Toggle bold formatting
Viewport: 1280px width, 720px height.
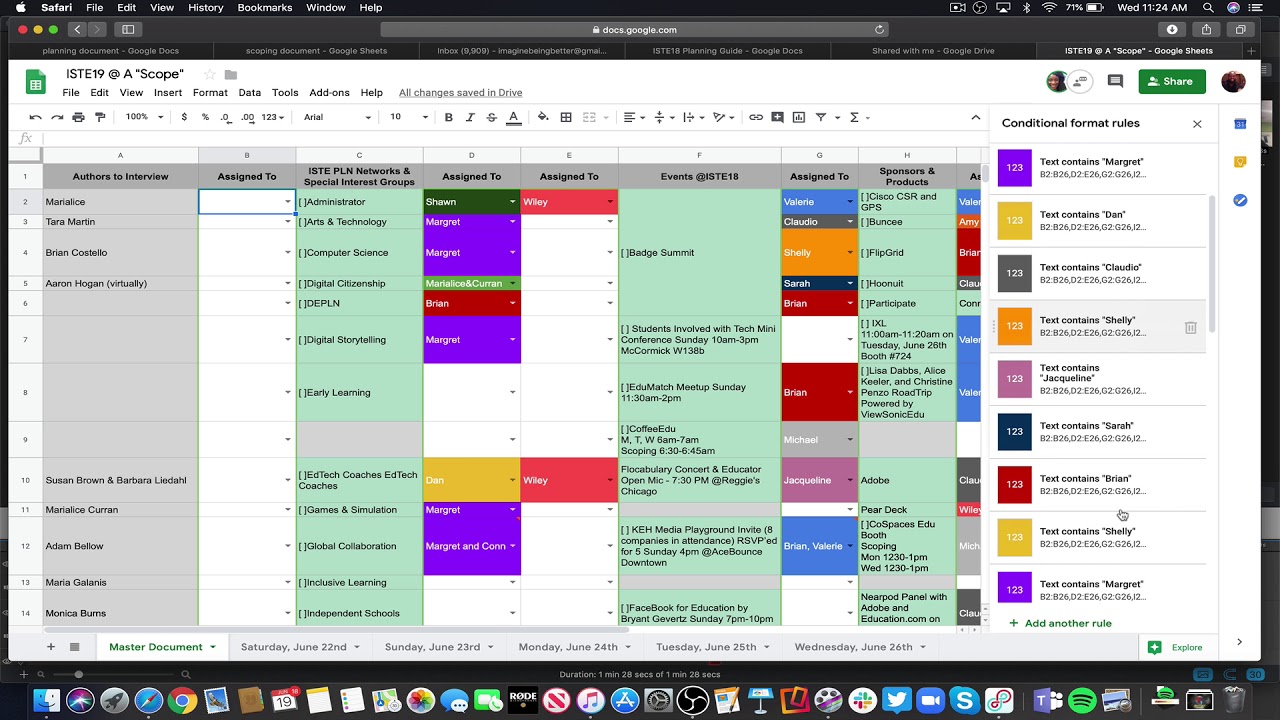448,117
